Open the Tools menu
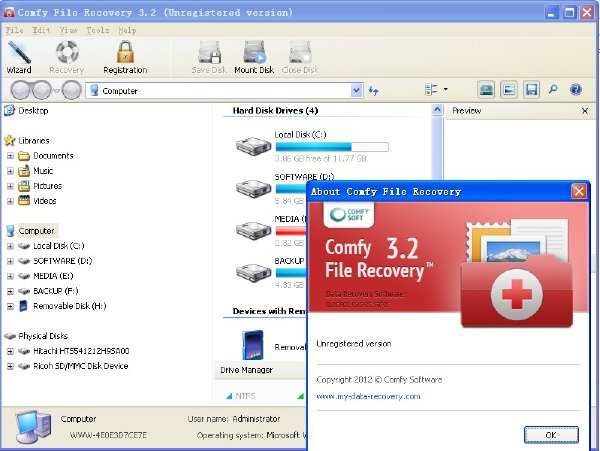The image size is (600, 451). (98, 30)
